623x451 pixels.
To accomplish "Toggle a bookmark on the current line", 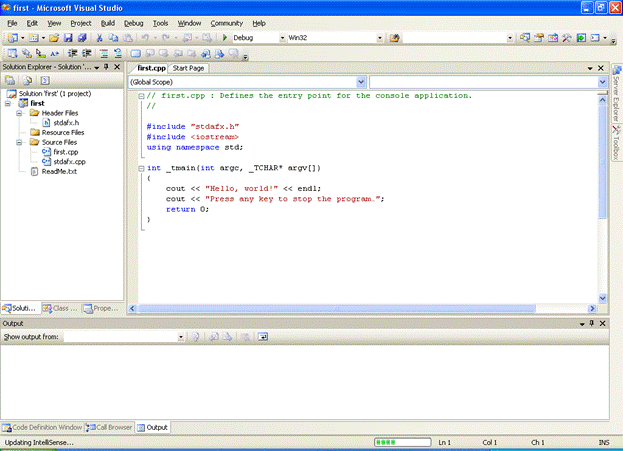I will click(135, 53).
